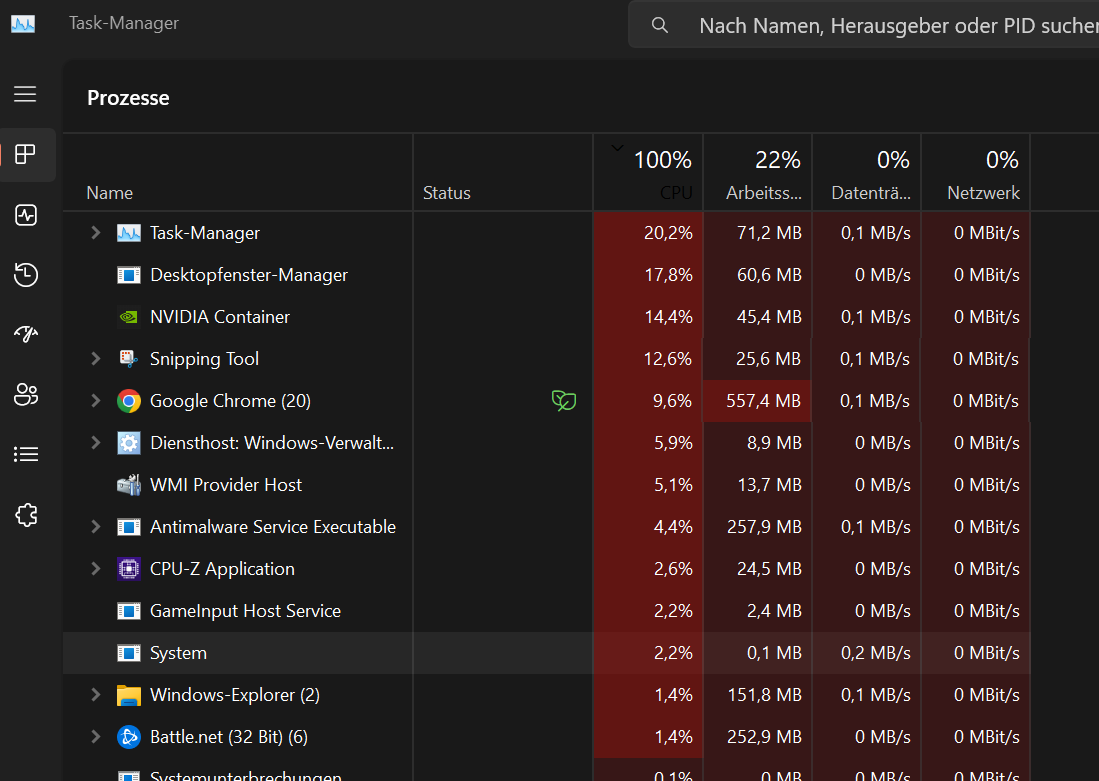Click the Prozesse page heading
The height and width of the screenshot is (781, 1099).
click(x=128, y=98)
